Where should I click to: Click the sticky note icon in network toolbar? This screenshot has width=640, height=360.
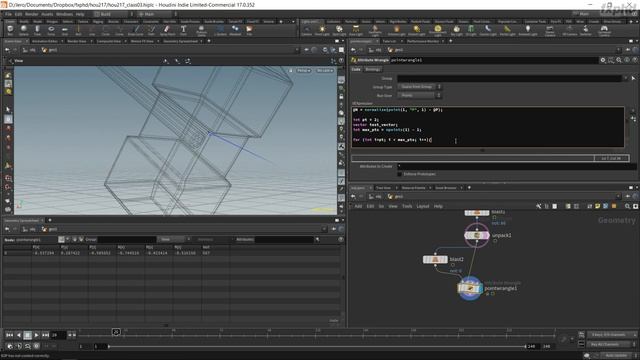[598, 207]
